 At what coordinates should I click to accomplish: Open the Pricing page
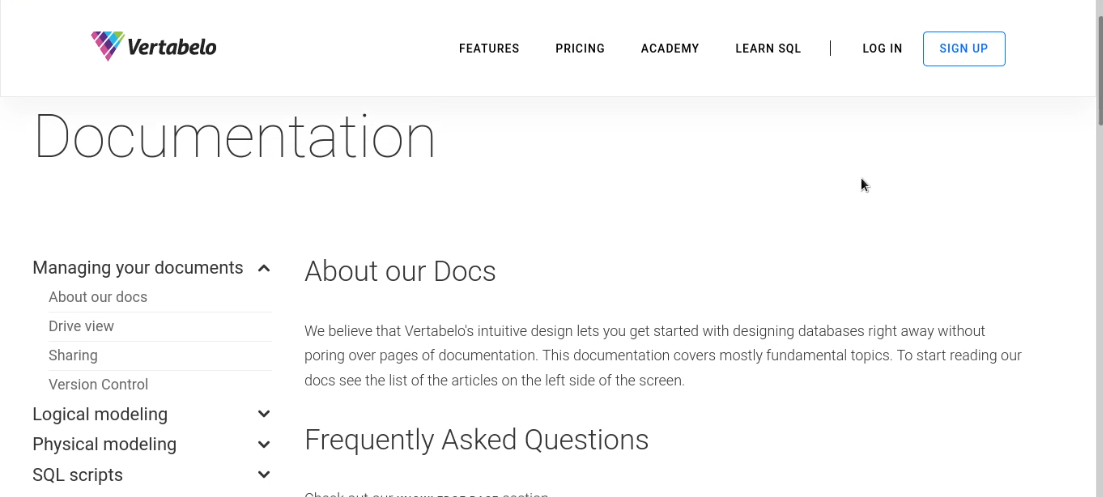tap(580, 49)
